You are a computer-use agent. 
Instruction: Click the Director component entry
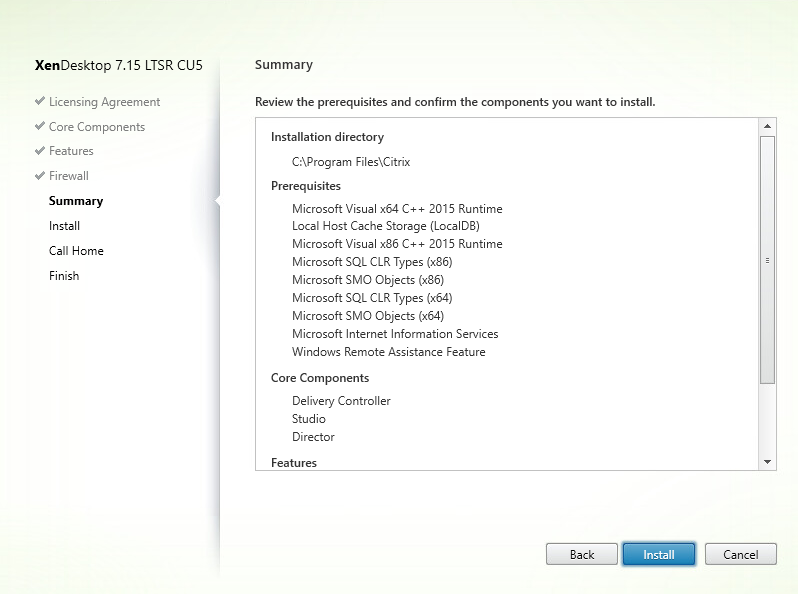[x=314, y=437]
